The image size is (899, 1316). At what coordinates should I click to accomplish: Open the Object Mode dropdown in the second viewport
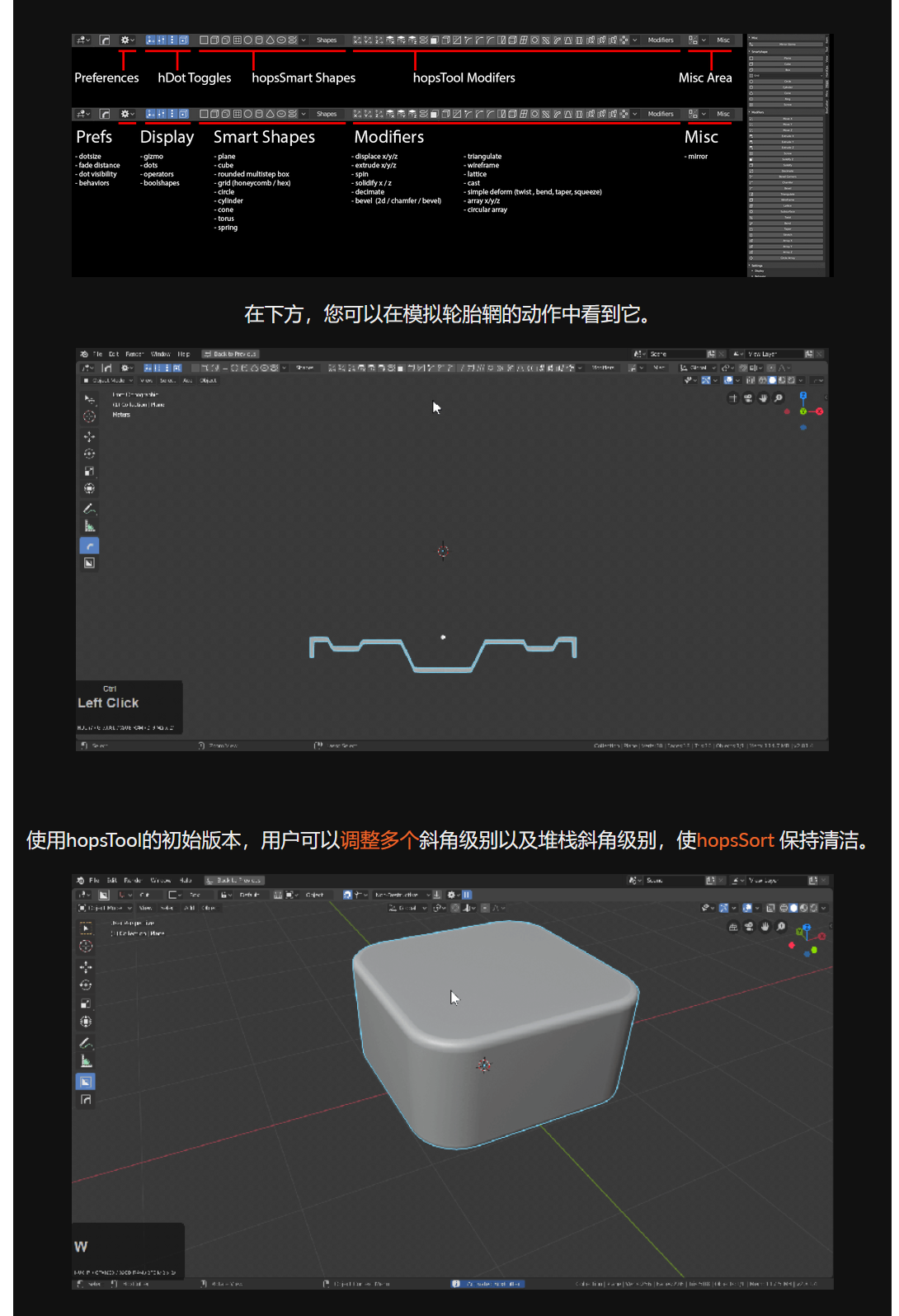104,908
